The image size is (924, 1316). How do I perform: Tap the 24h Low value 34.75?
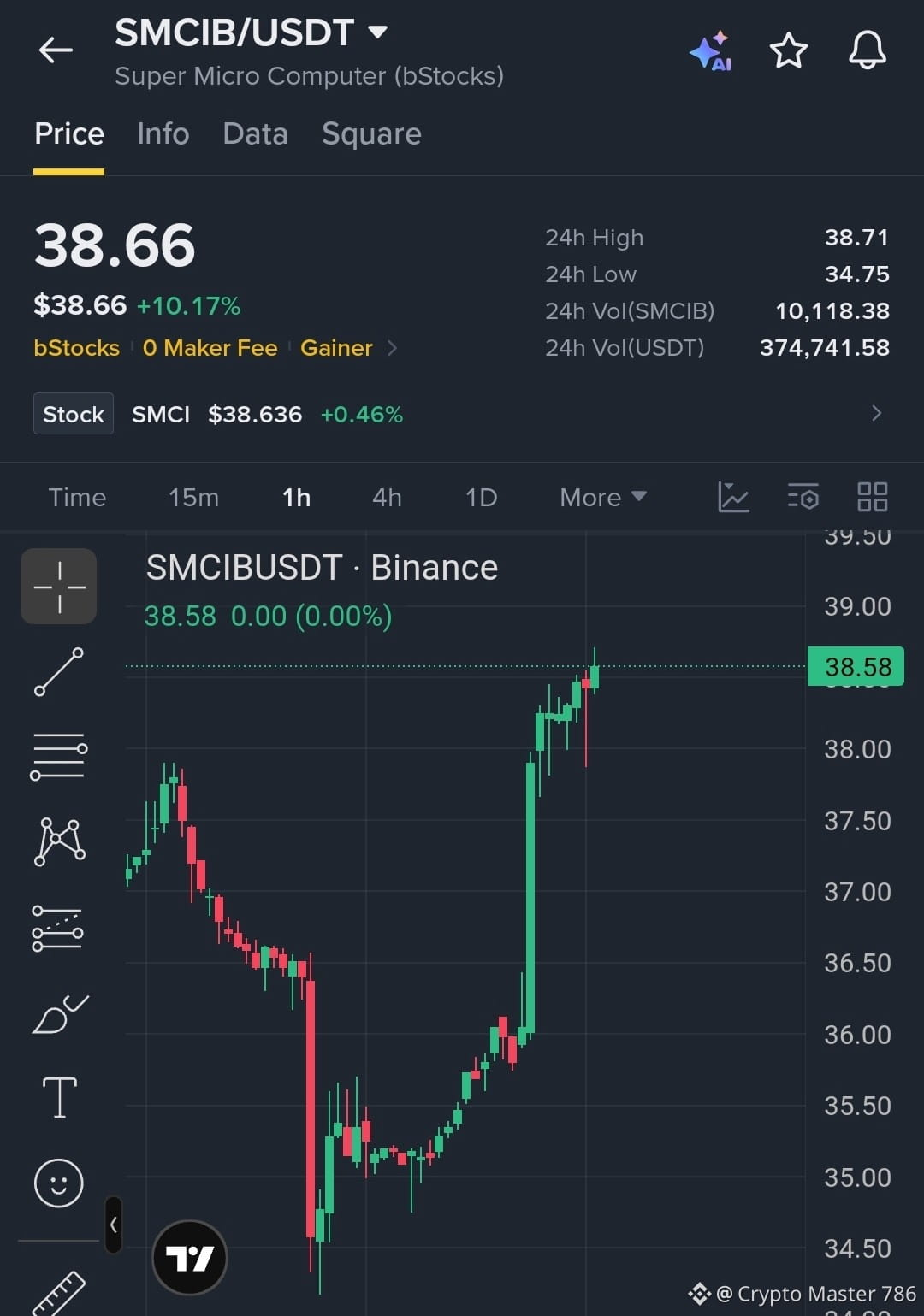pyautogui.click(x=856, y=274)
